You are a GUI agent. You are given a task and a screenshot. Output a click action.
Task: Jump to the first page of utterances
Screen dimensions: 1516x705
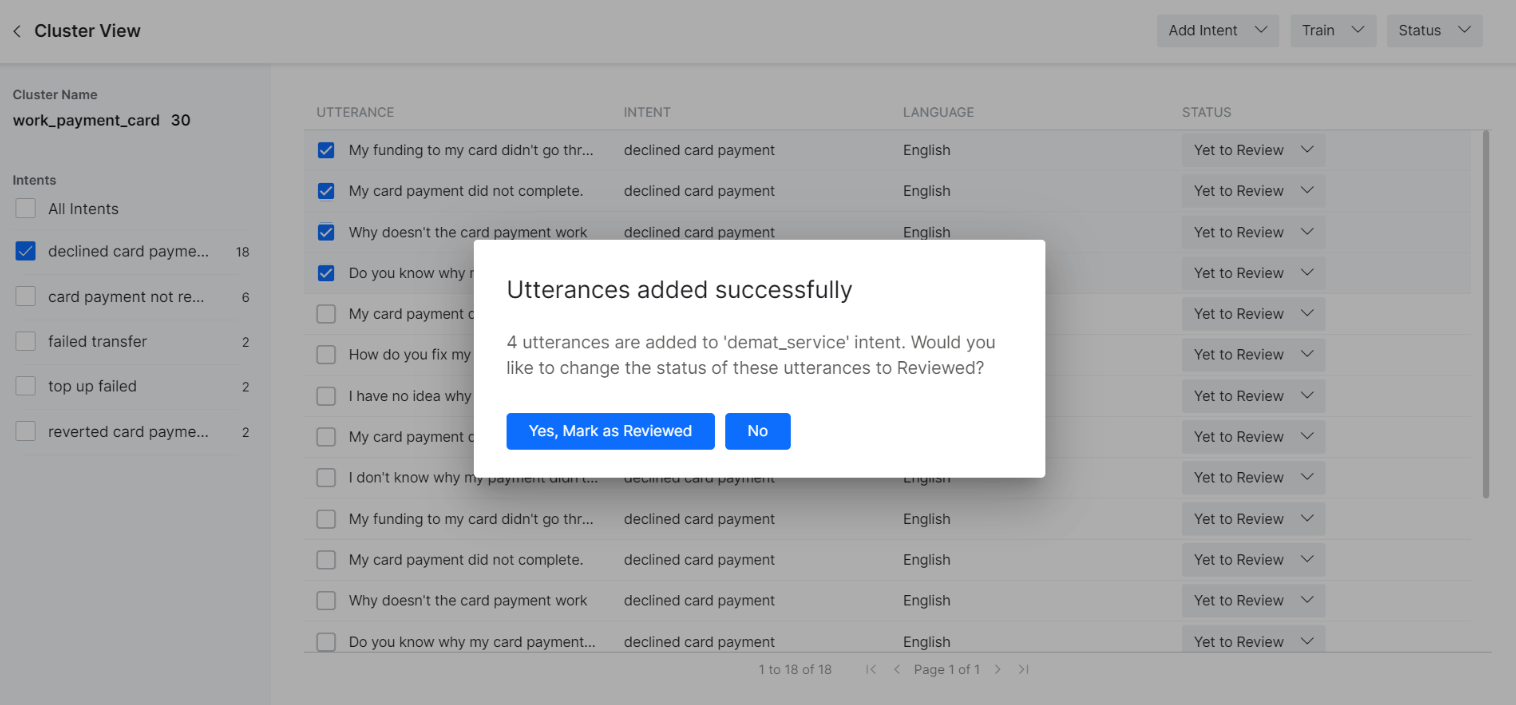[871, 669]
